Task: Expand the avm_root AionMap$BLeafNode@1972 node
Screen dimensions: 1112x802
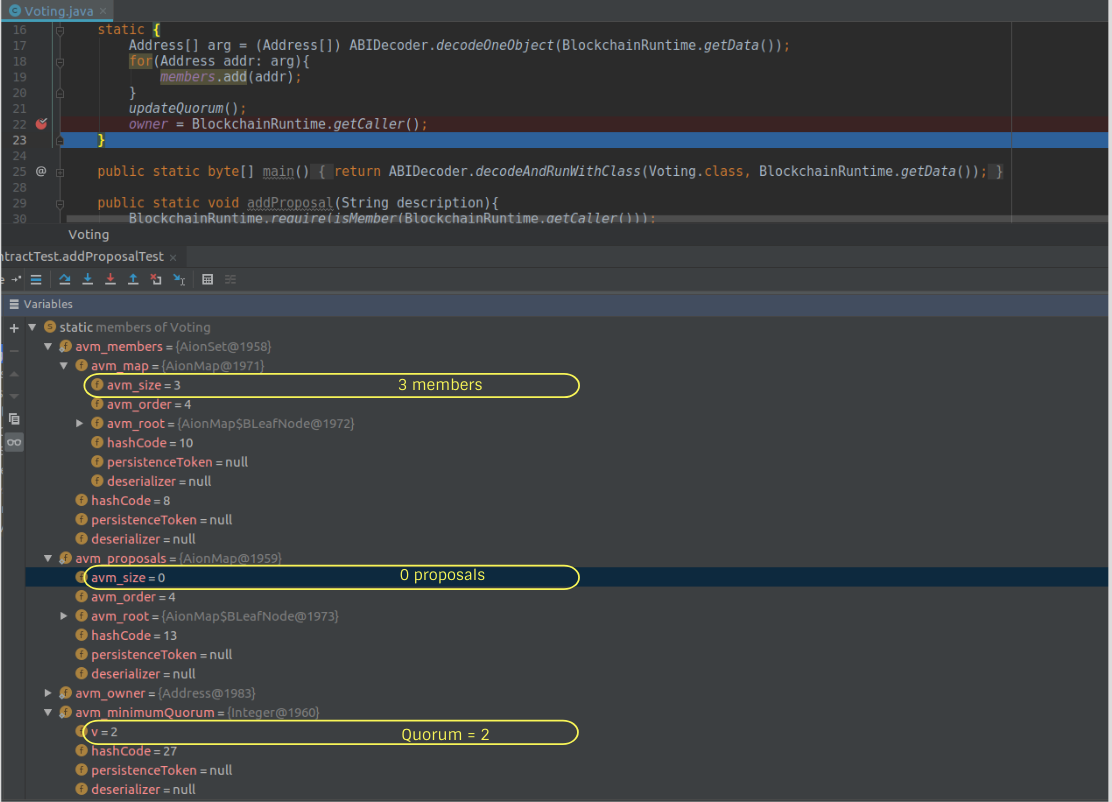Action: (x=79, y=423)
